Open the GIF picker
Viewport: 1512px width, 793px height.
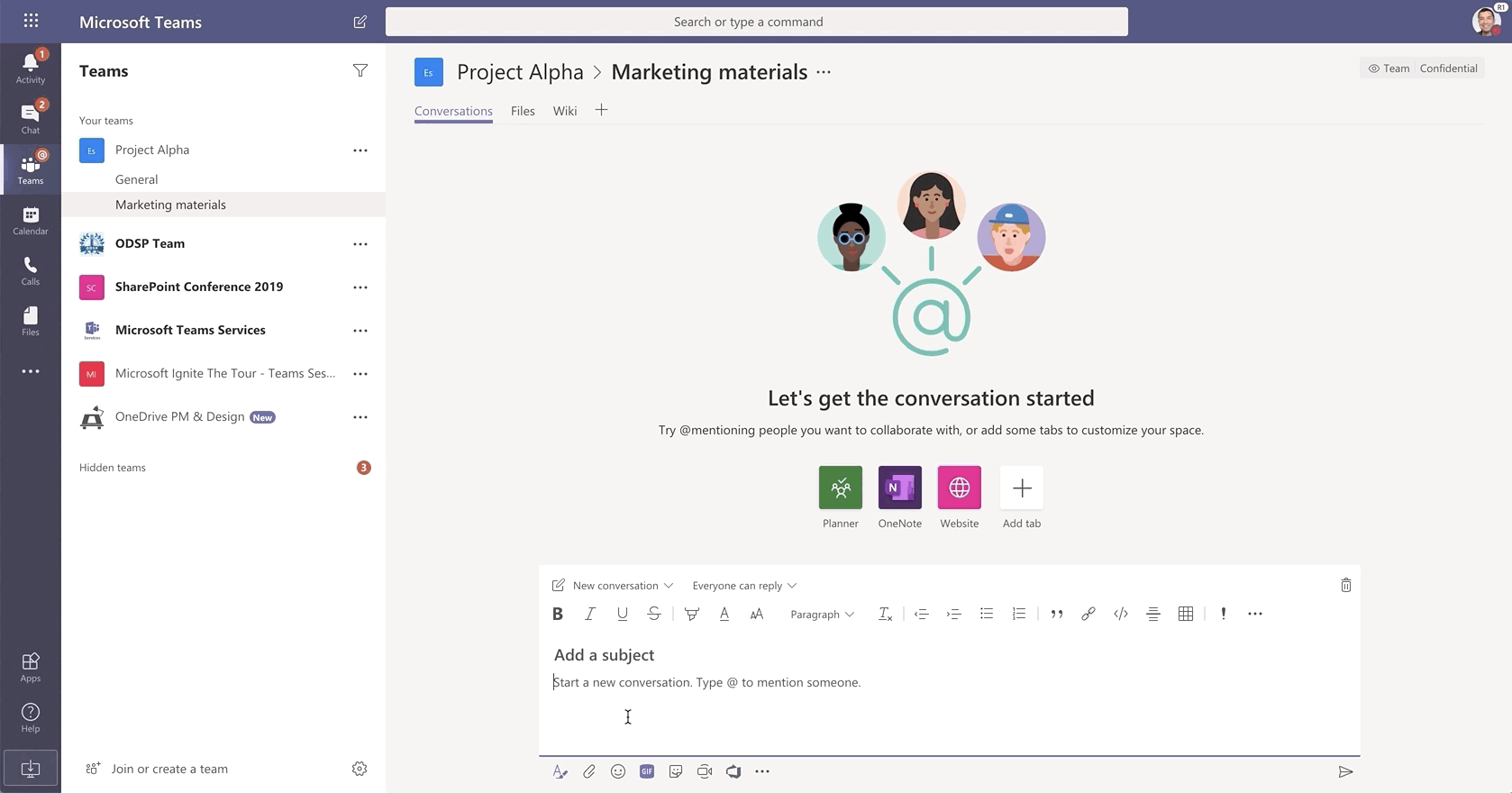click(647, 771)
